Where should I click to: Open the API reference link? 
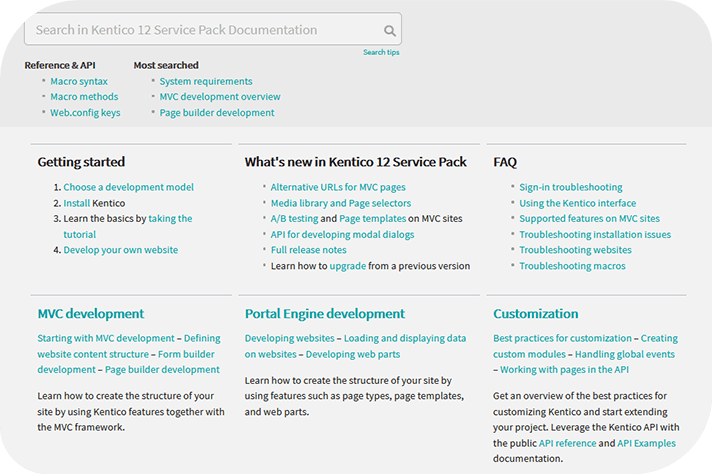[568, 443]
